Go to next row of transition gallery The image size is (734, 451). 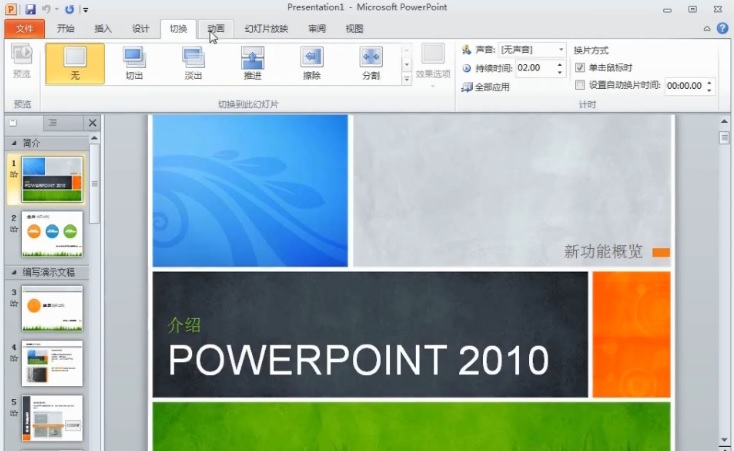click(x=406, y=64)
